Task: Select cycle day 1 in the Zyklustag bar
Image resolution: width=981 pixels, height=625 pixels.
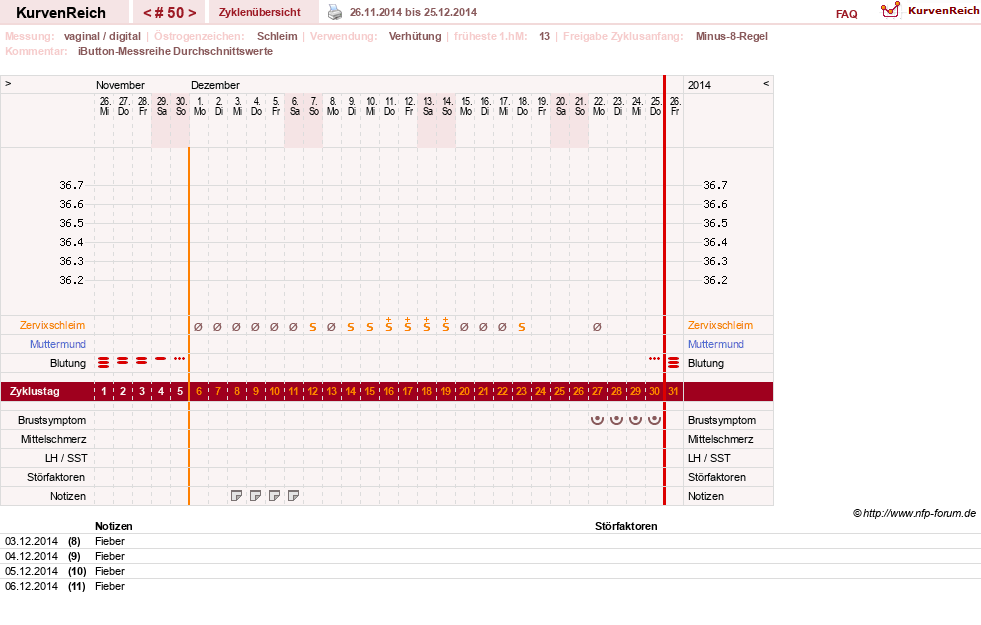Action: 104,392
